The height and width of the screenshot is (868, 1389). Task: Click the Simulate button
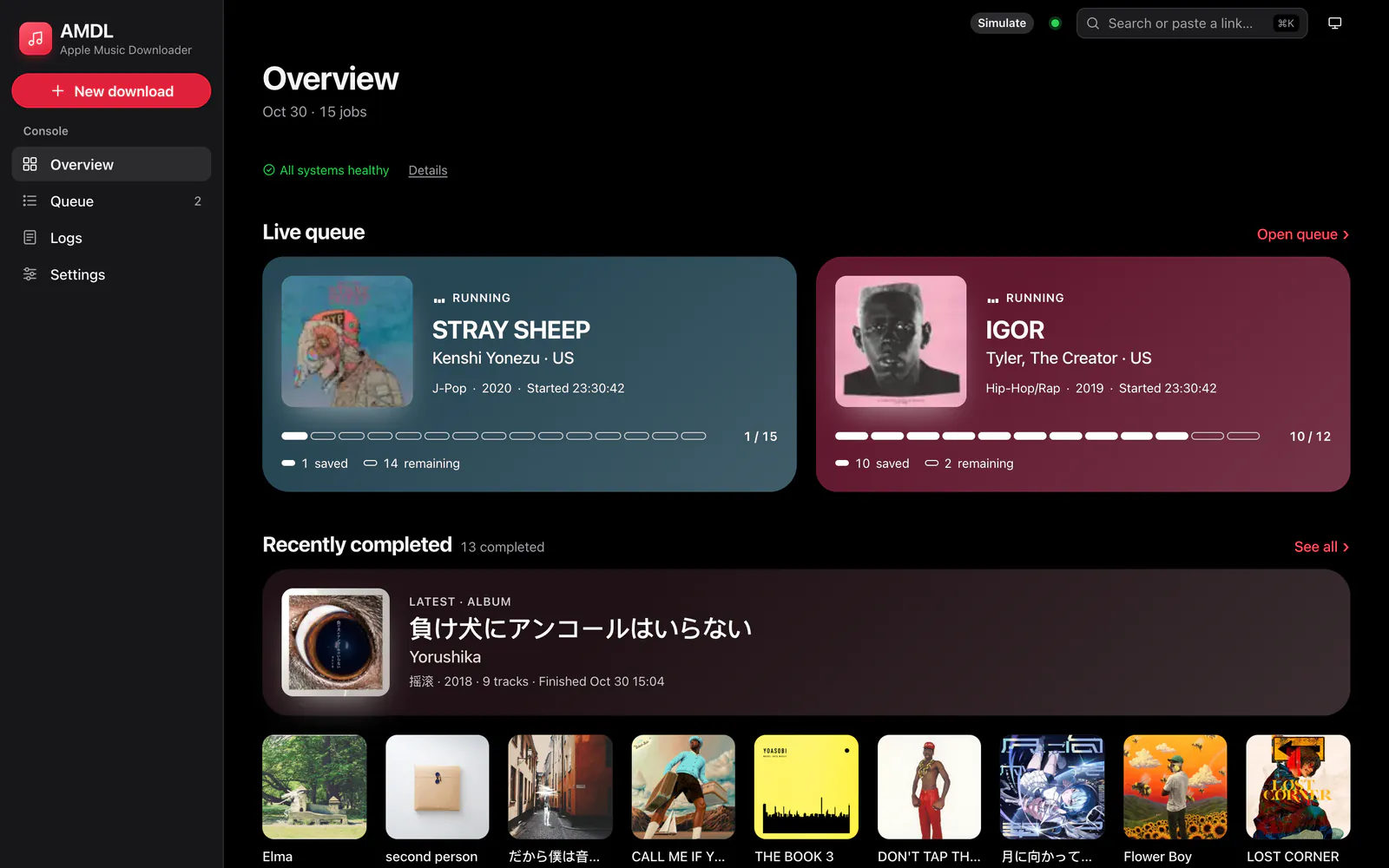tap(1002, 23)
